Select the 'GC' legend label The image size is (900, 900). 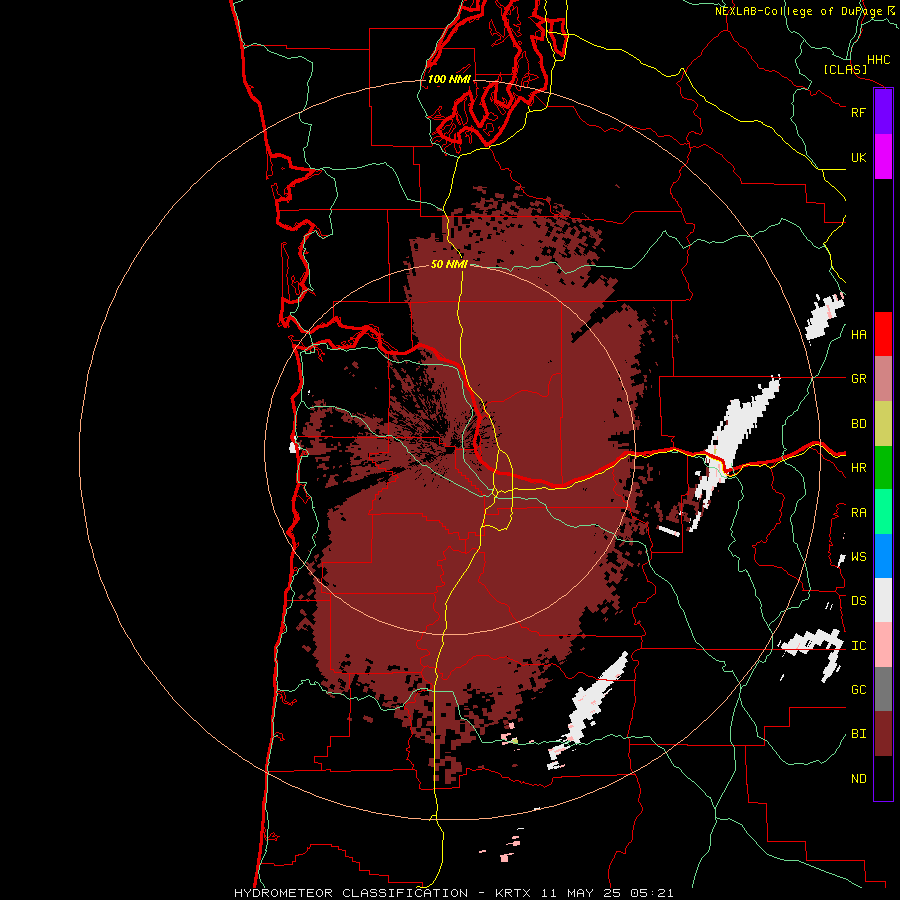click(858, 690)
